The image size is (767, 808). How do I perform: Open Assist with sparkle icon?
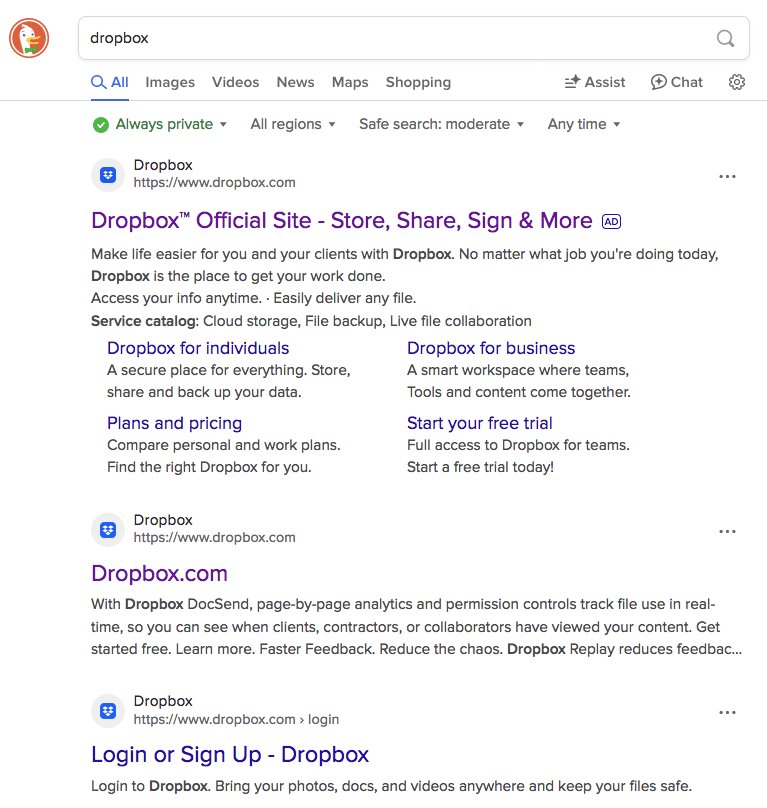coord(594,82)
